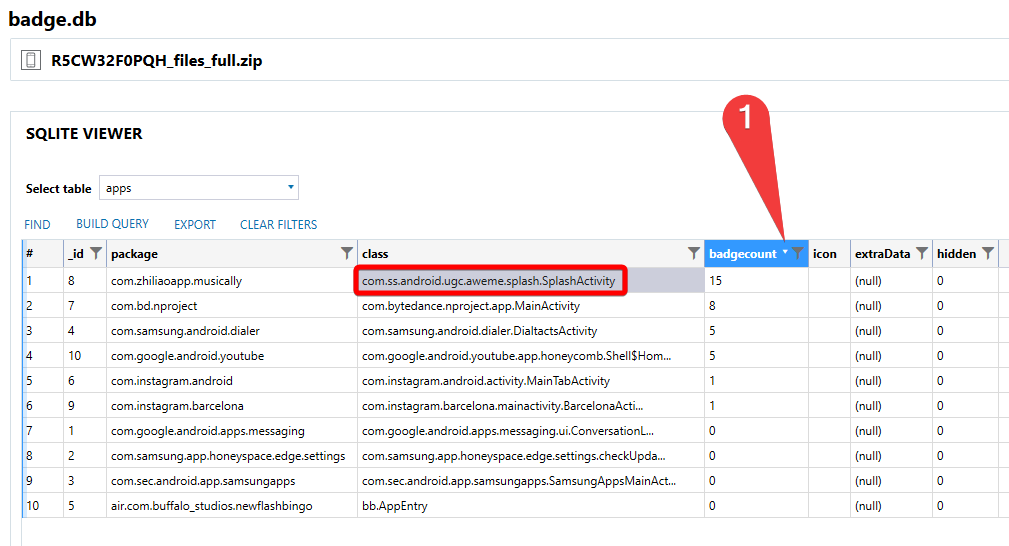Open filter for the class column

click(694, 253)
